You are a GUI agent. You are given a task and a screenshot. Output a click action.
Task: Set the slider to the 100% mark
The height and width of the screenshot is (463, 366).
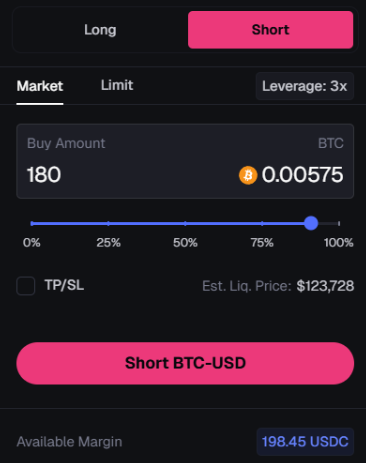click(x=339, y=223)
